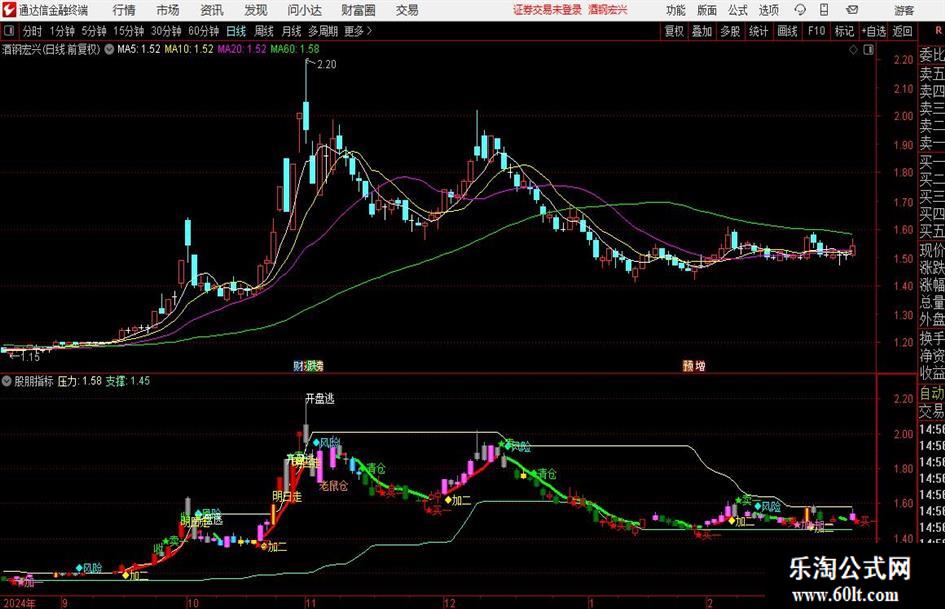
Task: Switch to 30分钟 period
Action: [x=166, y=31]
